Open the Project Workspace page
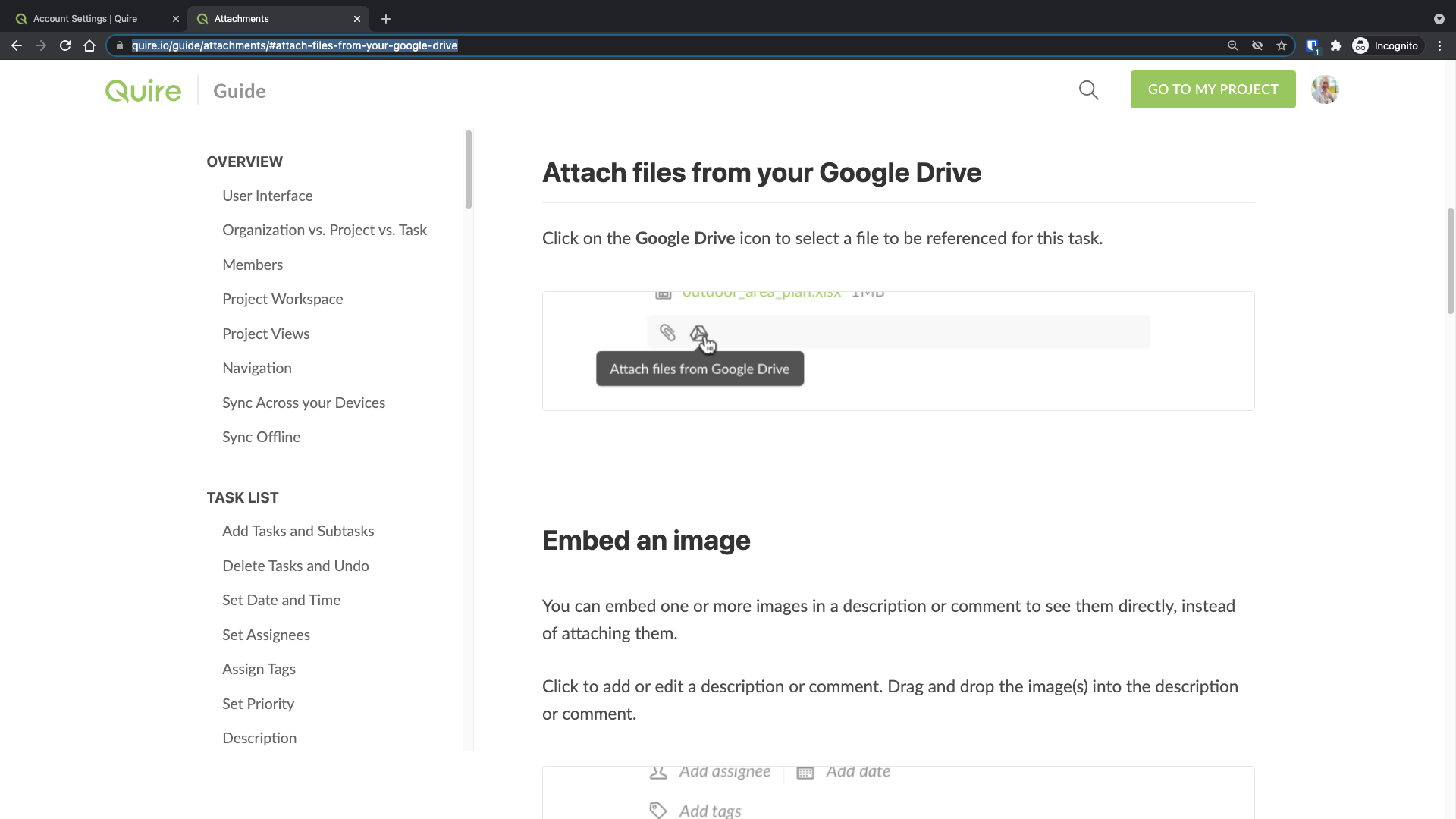This screenshot has width=1456, height=819. [x=283, y=299]
